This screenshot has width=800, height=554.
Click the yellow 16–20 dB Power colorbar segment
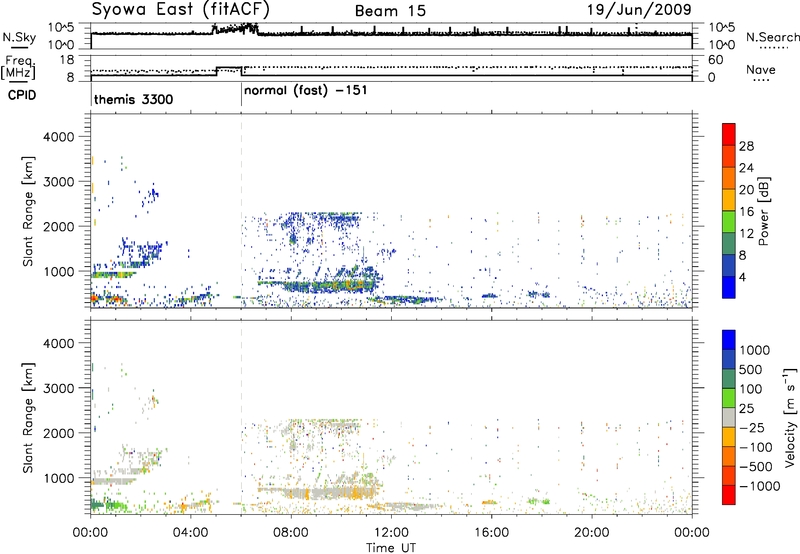(729, 199)
